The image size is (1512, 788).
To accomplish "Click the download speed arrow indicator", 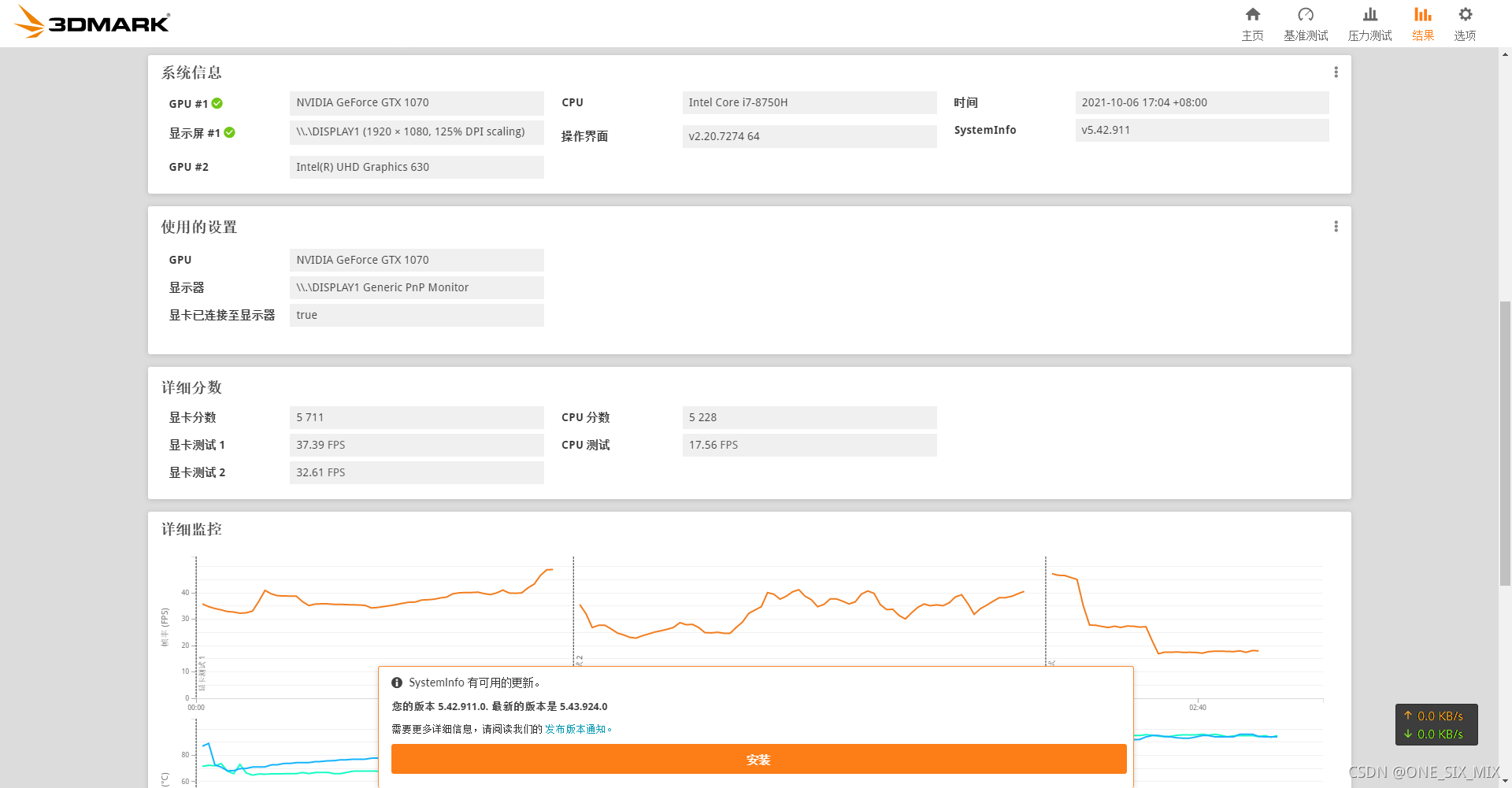I will click(1408, 734).
